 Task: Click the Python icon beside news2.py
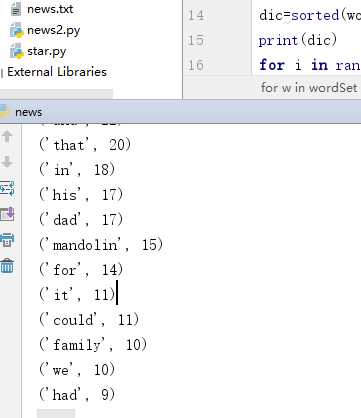[x=17, y=30]
